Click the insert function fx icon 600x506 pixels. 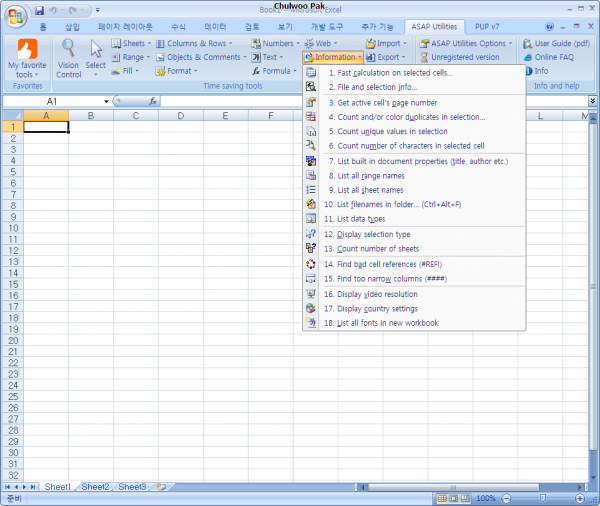coord(153,101)
